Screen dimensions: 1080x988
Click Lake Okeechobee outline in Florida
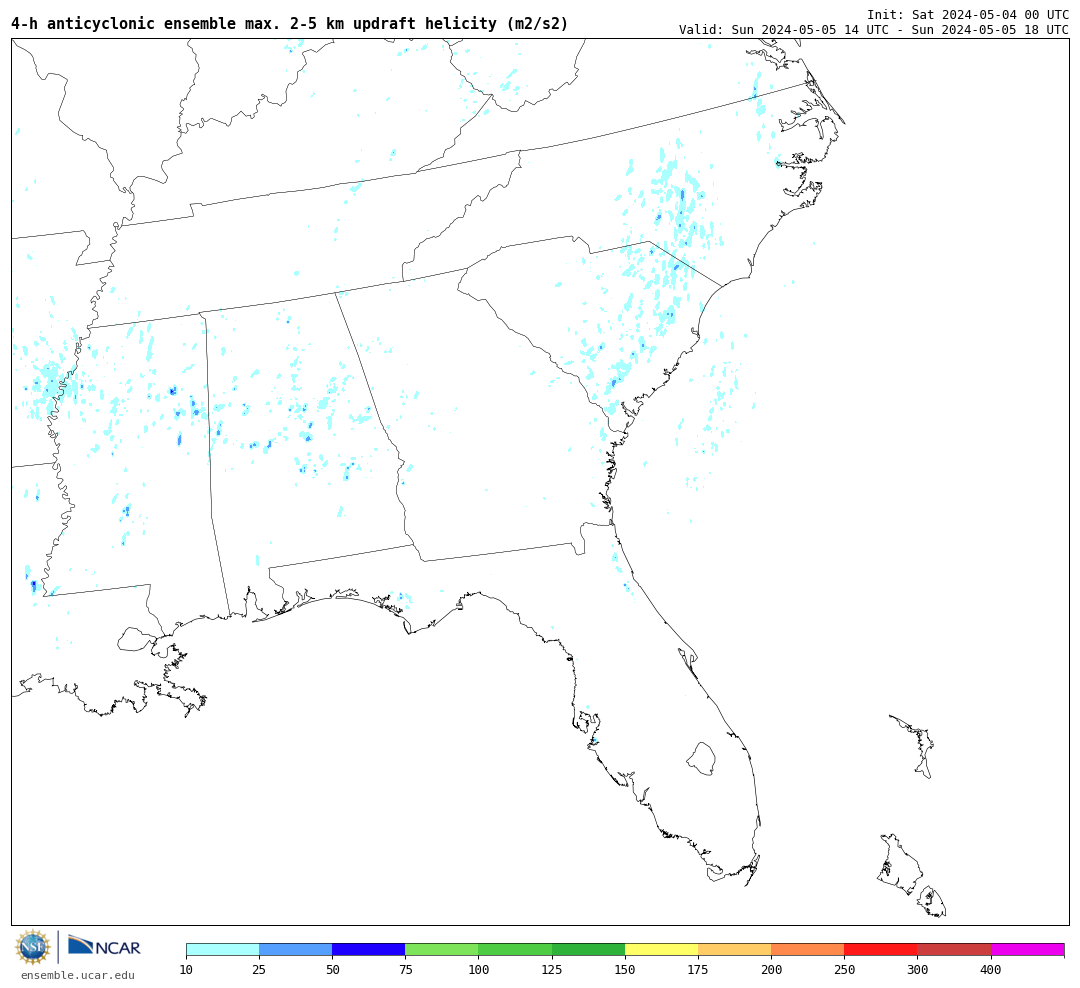point(701,759)
